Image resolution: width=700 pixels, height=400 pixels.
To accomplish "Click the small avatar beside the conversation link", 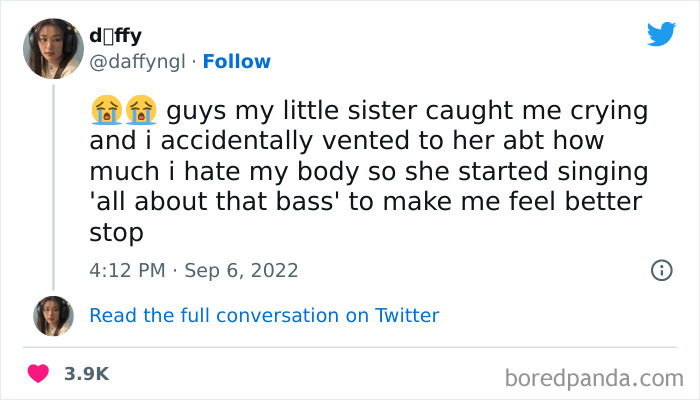I will point(53,315).
